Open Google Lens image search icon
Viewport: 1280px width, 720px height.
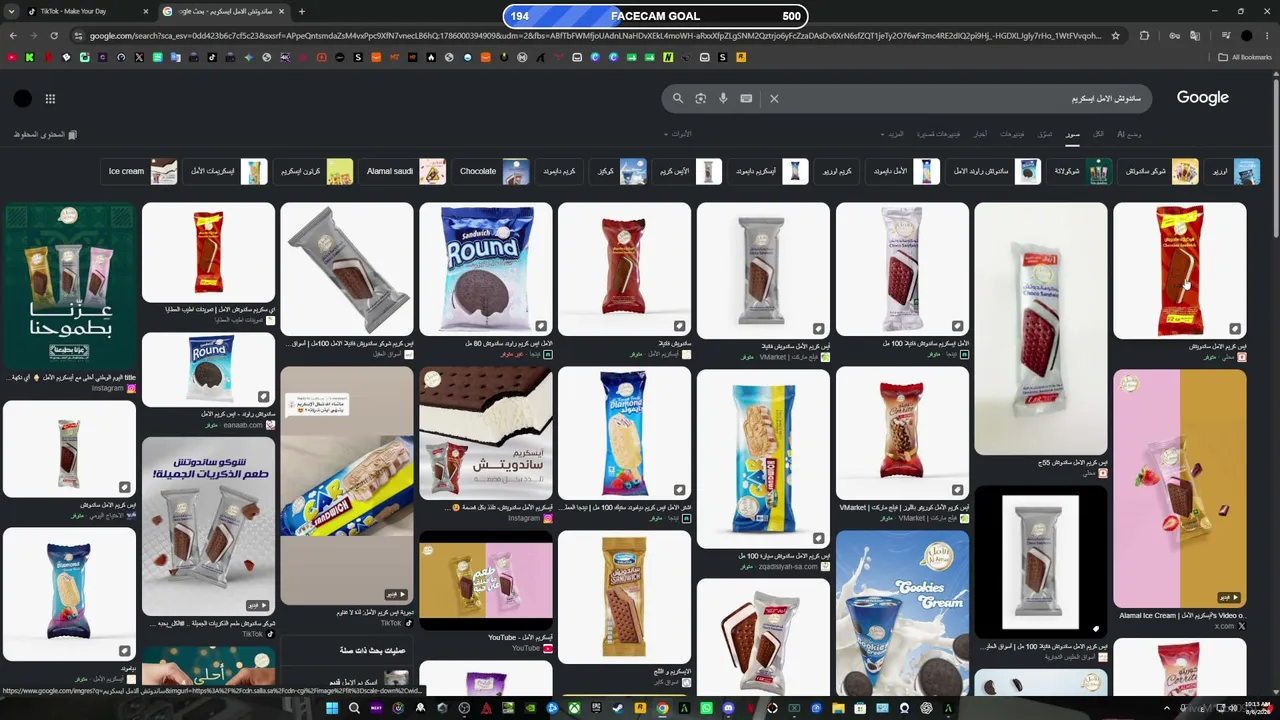pyautogui.click(x=700, y=98)
